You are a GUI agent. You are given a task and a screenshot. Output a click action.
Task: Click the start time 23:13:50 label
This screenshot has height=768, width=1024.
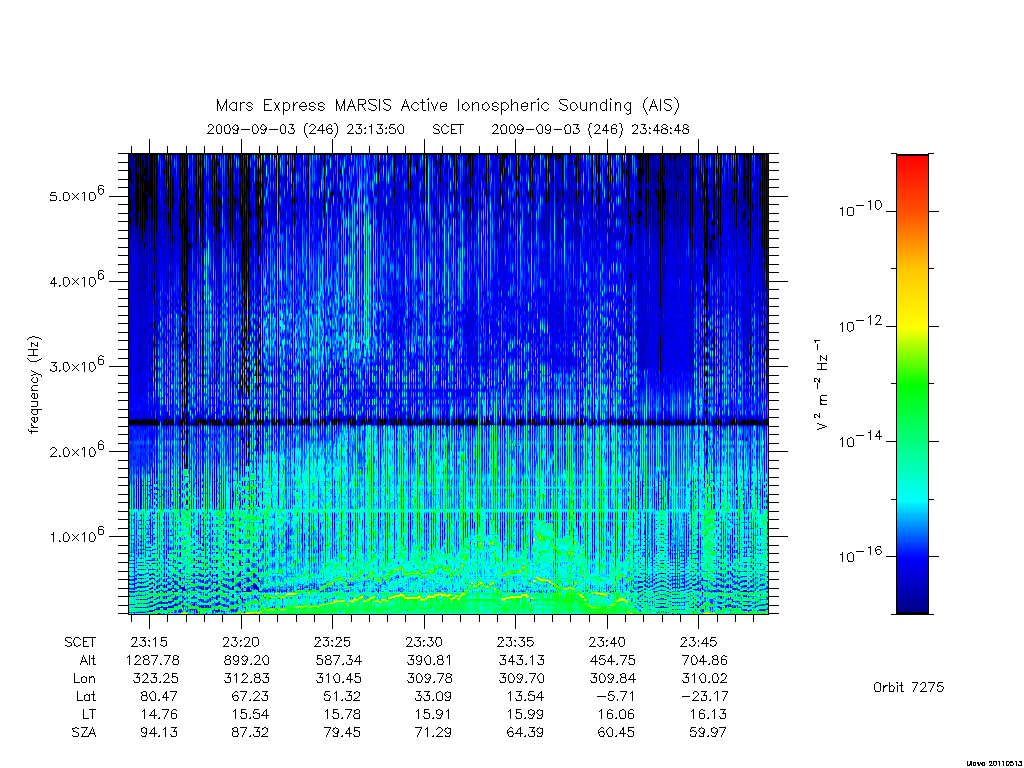point(376,129)
